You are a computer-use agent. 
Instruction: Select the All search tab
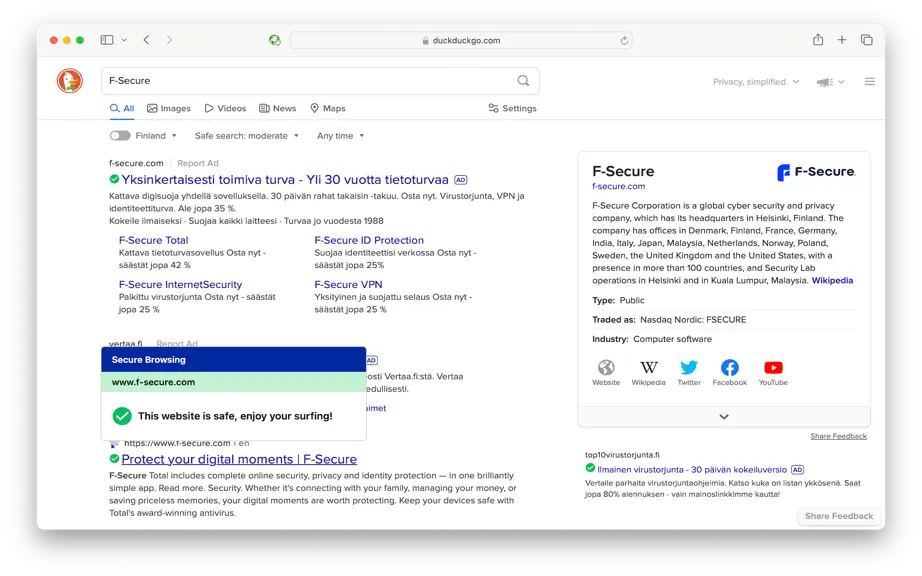pos(122,108)
